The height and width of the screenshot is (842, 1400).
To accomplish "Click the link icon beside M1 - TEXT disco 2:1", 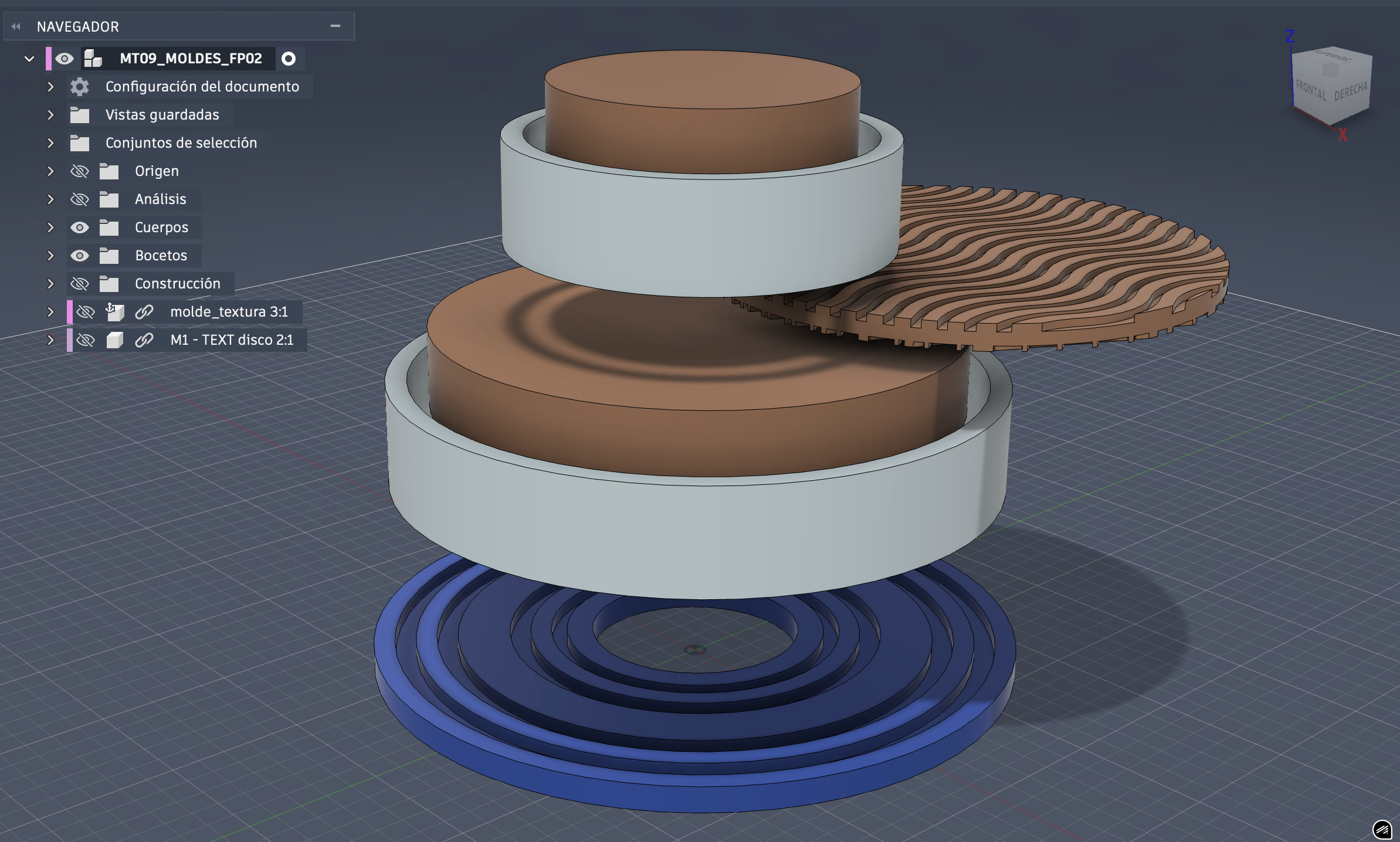I will [144, 340].
